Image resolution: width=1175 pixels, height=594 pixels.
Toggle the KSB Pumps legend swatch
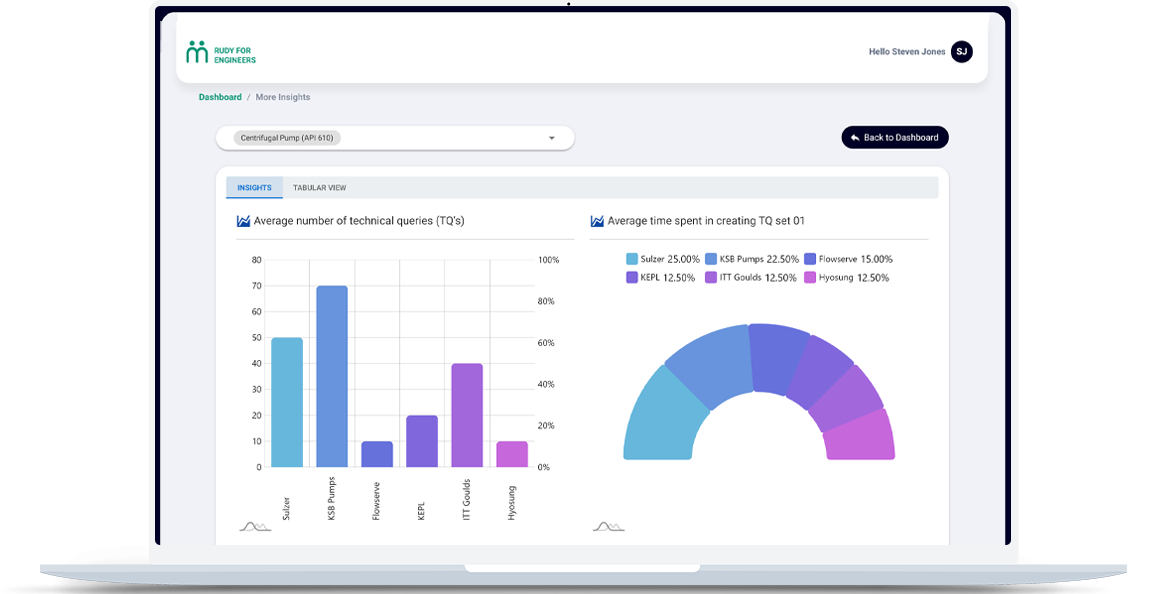point(710,259)
